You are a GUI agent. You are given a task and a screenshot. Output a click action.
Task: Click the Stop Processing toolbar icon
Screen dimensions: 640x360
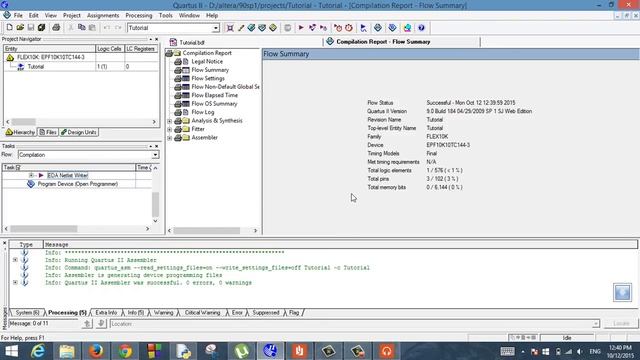(x=288, y=28)
